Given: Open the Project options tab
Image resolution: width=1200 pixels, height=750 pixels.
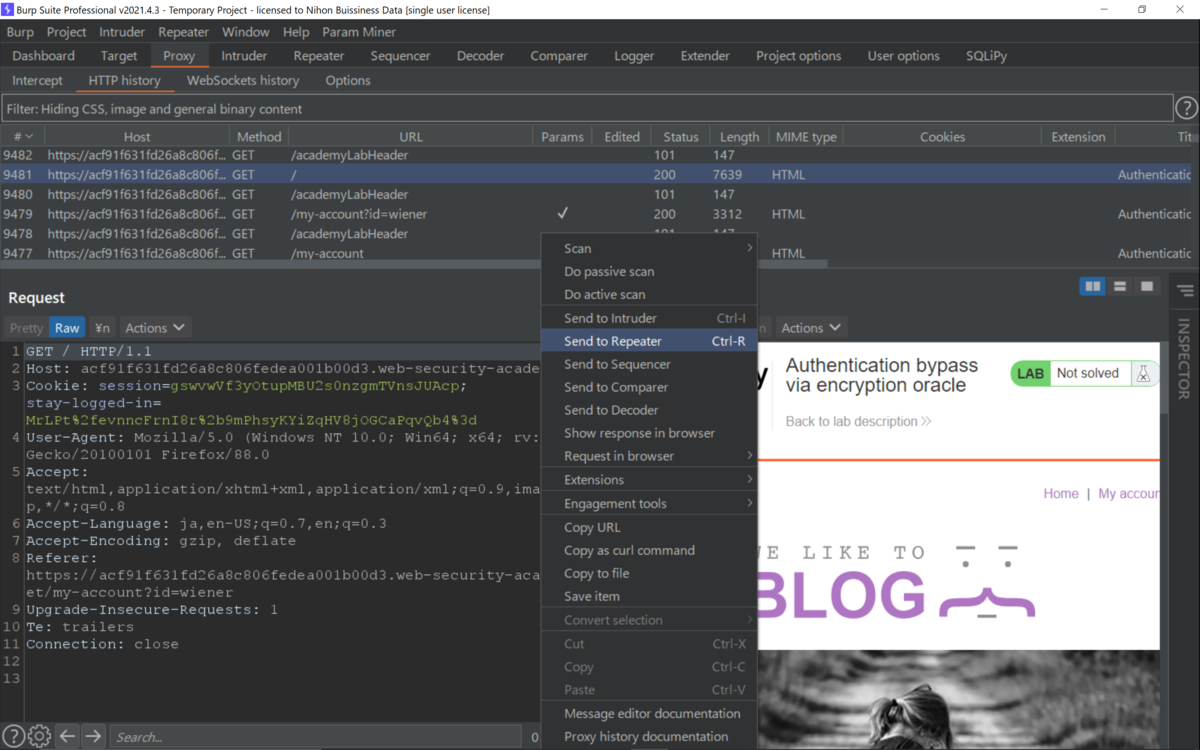Looking at the screenshot, I should 798,56.
